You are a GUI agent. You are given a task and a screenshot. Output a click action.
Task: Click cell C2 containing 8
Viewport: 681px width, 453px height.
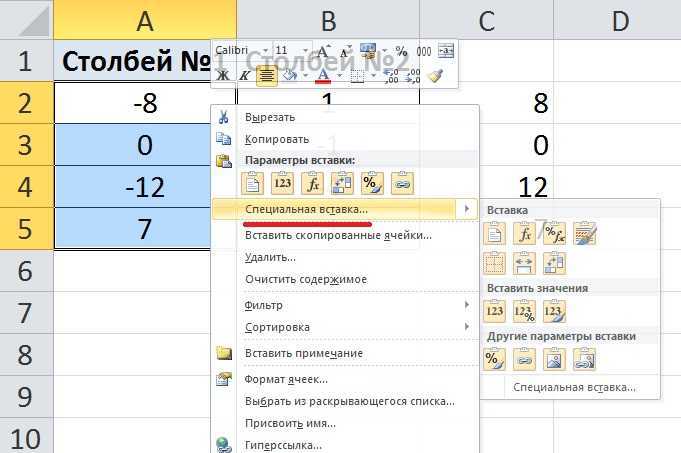(516, 103)
